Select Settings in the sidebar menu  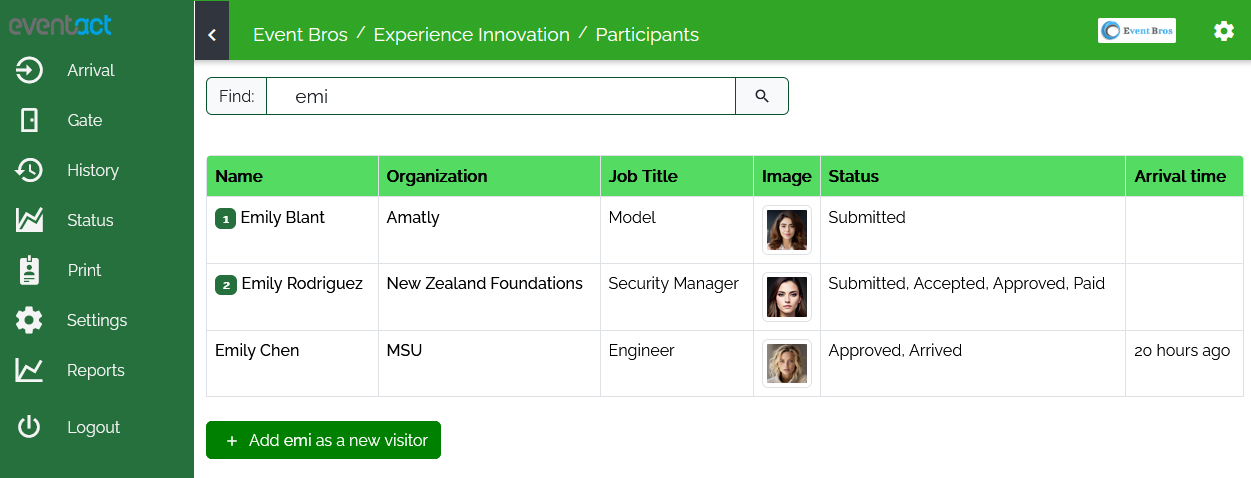96,320
